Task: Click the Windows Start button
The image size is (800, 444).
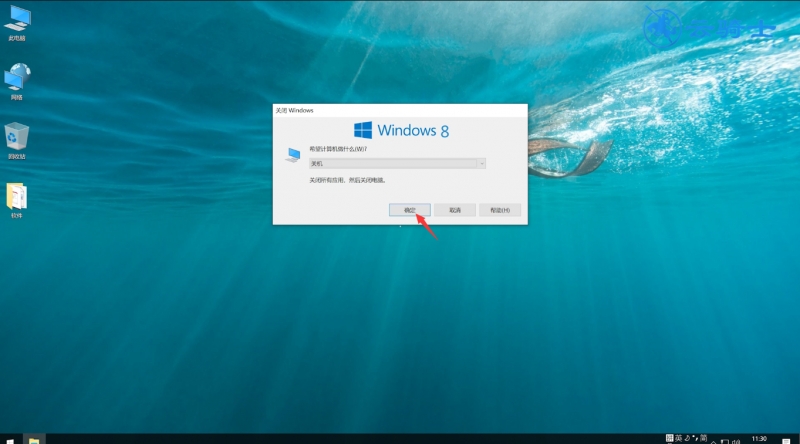Action: click(x=10, y=441)
